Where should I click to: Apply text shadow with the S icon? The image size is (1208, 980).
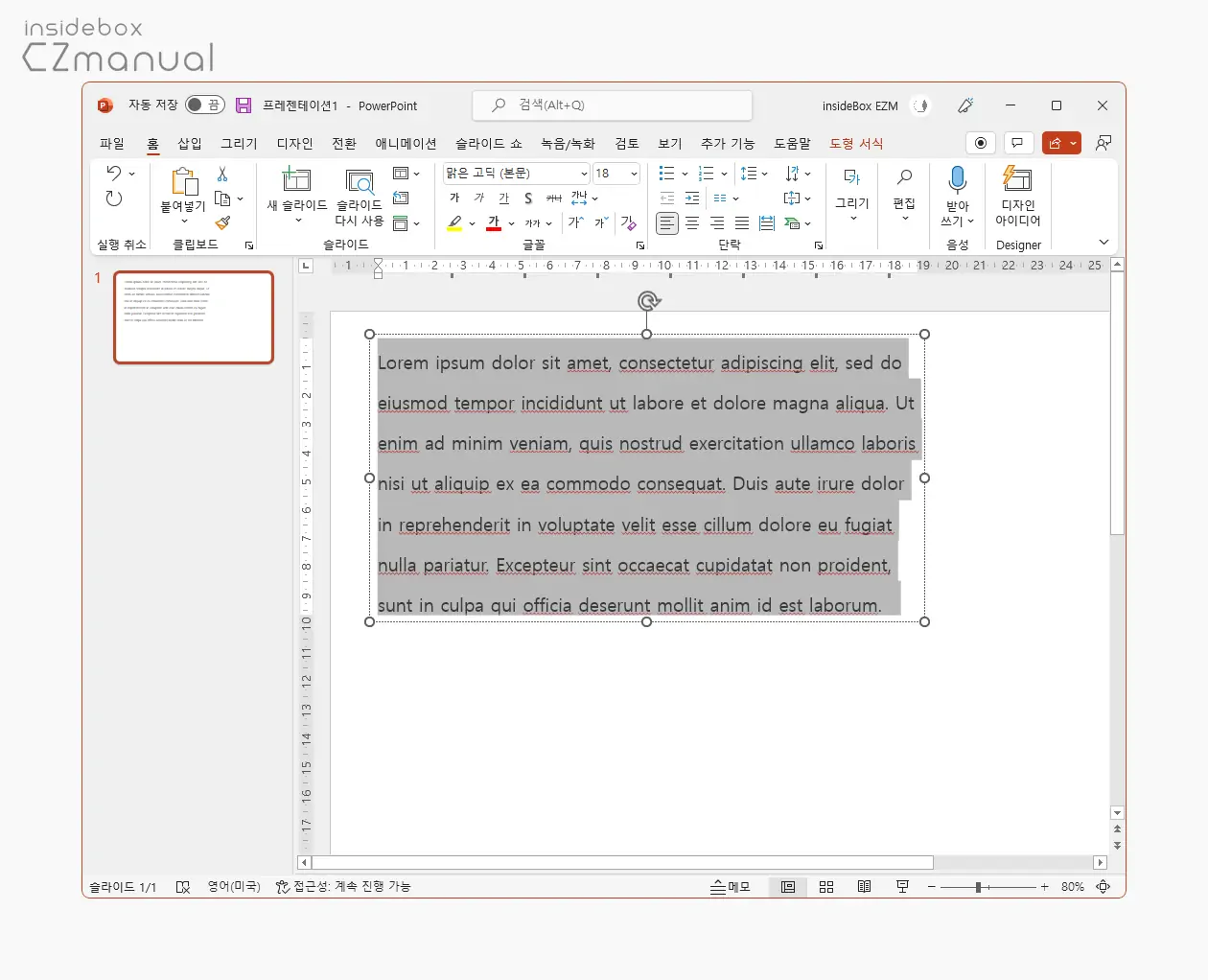pyautogui.click(x=528, y=198)
